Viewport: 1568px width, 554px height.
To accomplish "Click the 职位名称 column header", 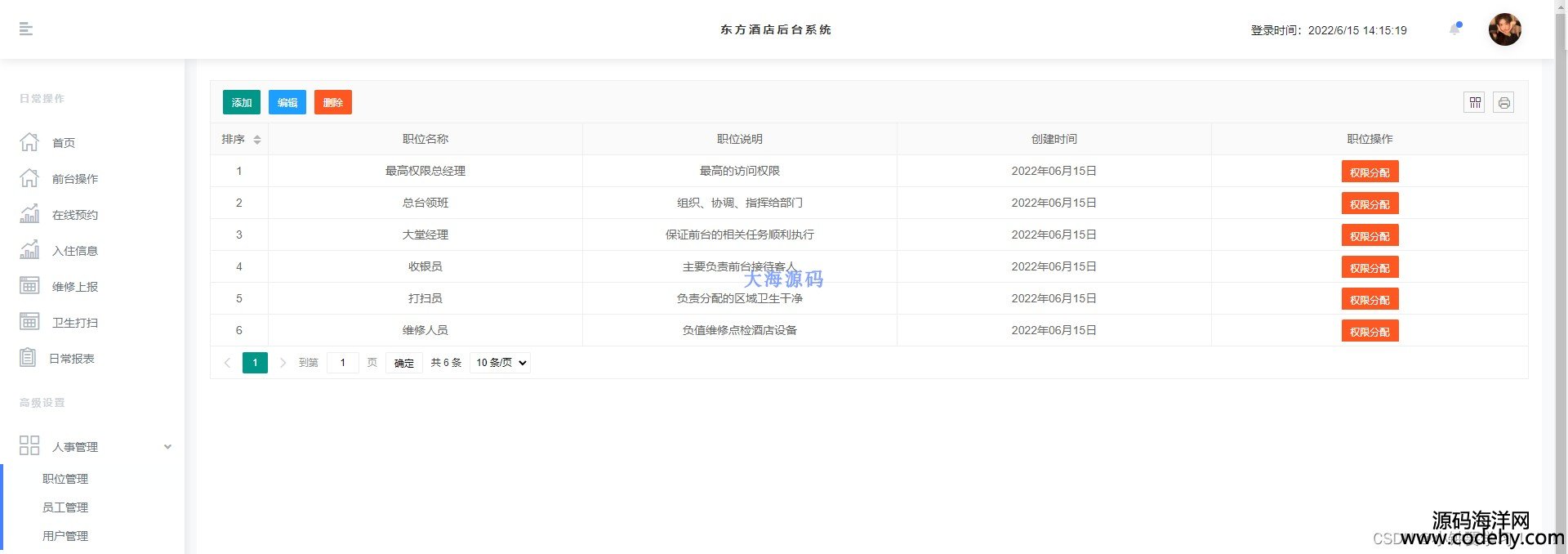I will coord(425,139).
